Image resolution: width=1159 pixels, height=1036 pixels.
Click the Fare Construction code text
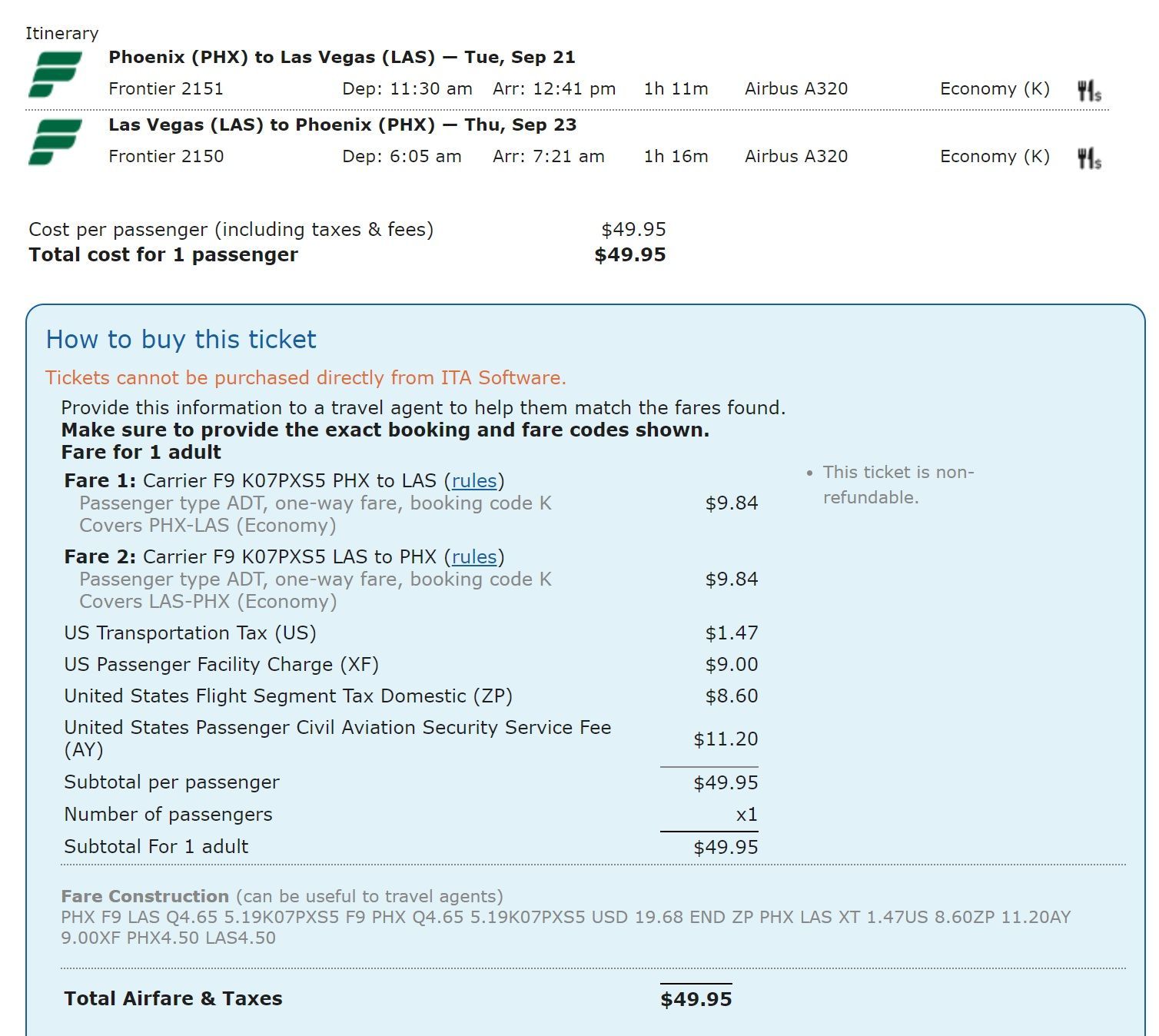click(x=565, y=927)
